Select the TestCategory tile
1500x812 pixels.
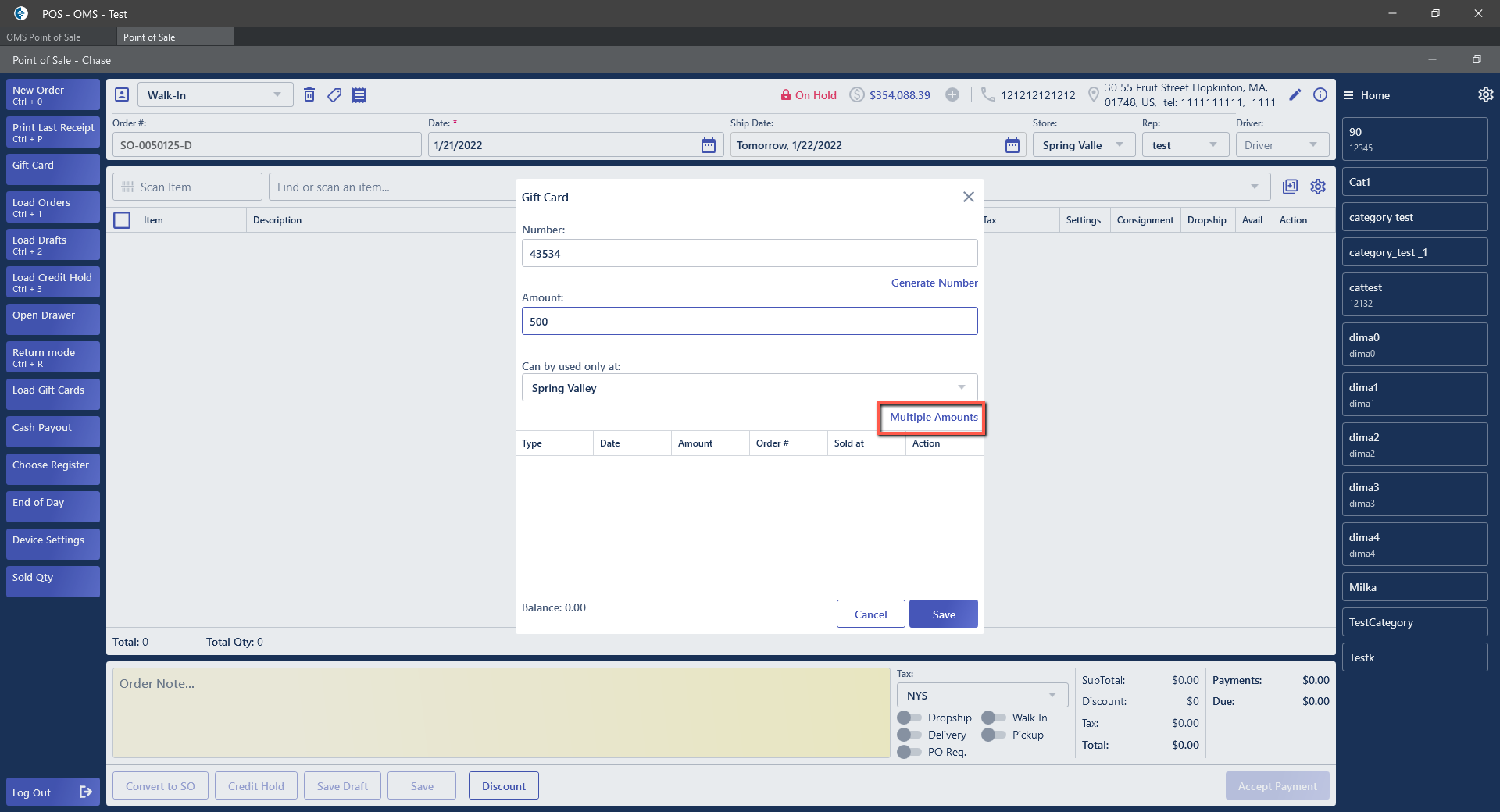click(1415, 622)
